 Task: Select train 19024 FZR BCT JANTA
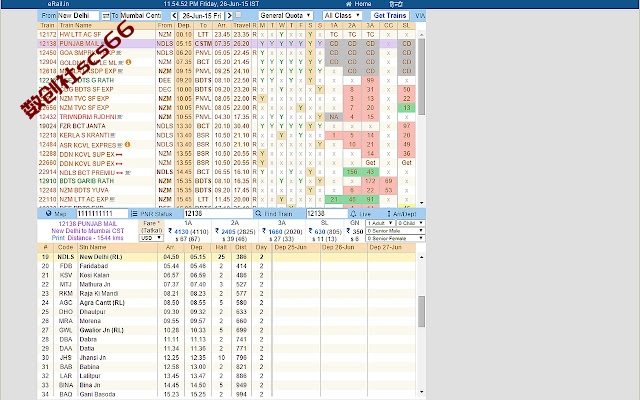pyautogui.click(x=227, y=126)
